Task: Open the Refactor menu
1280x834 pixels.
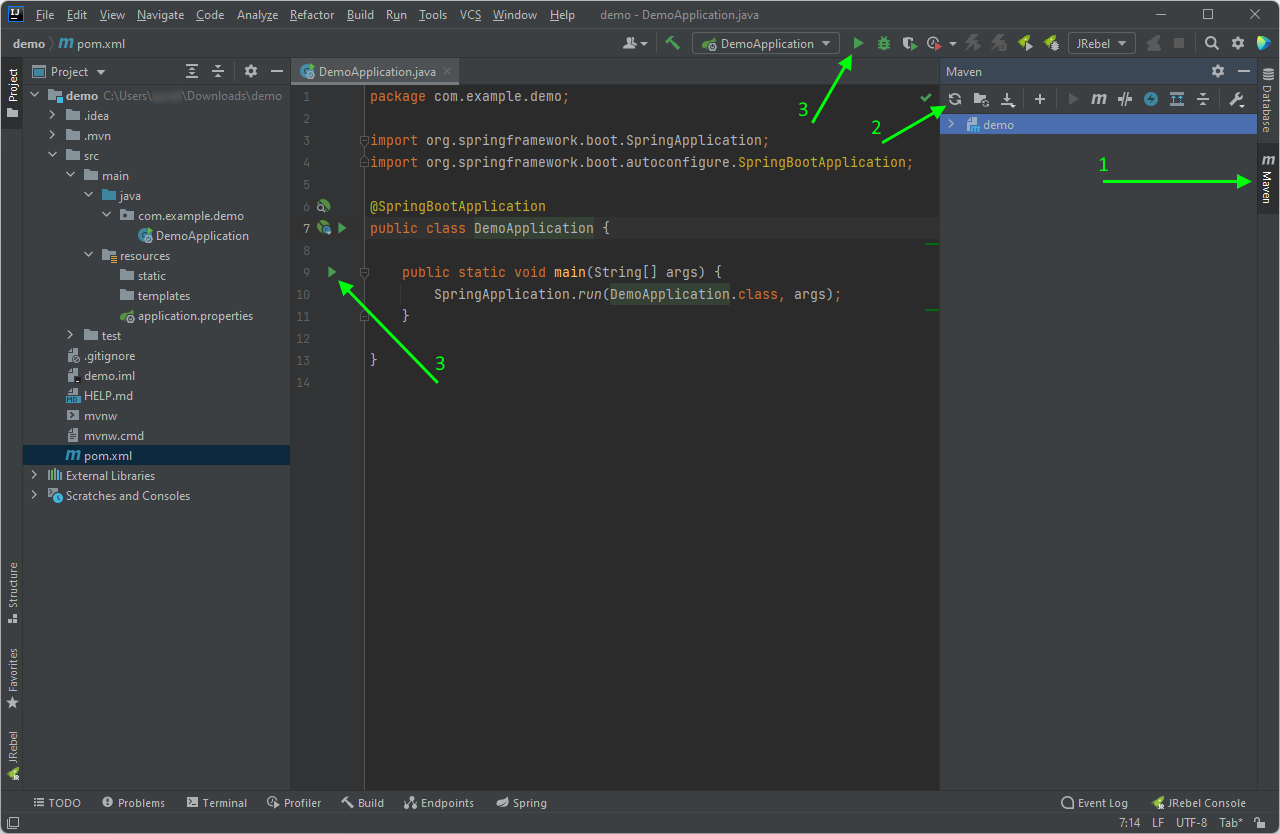Action: [311, 14]
